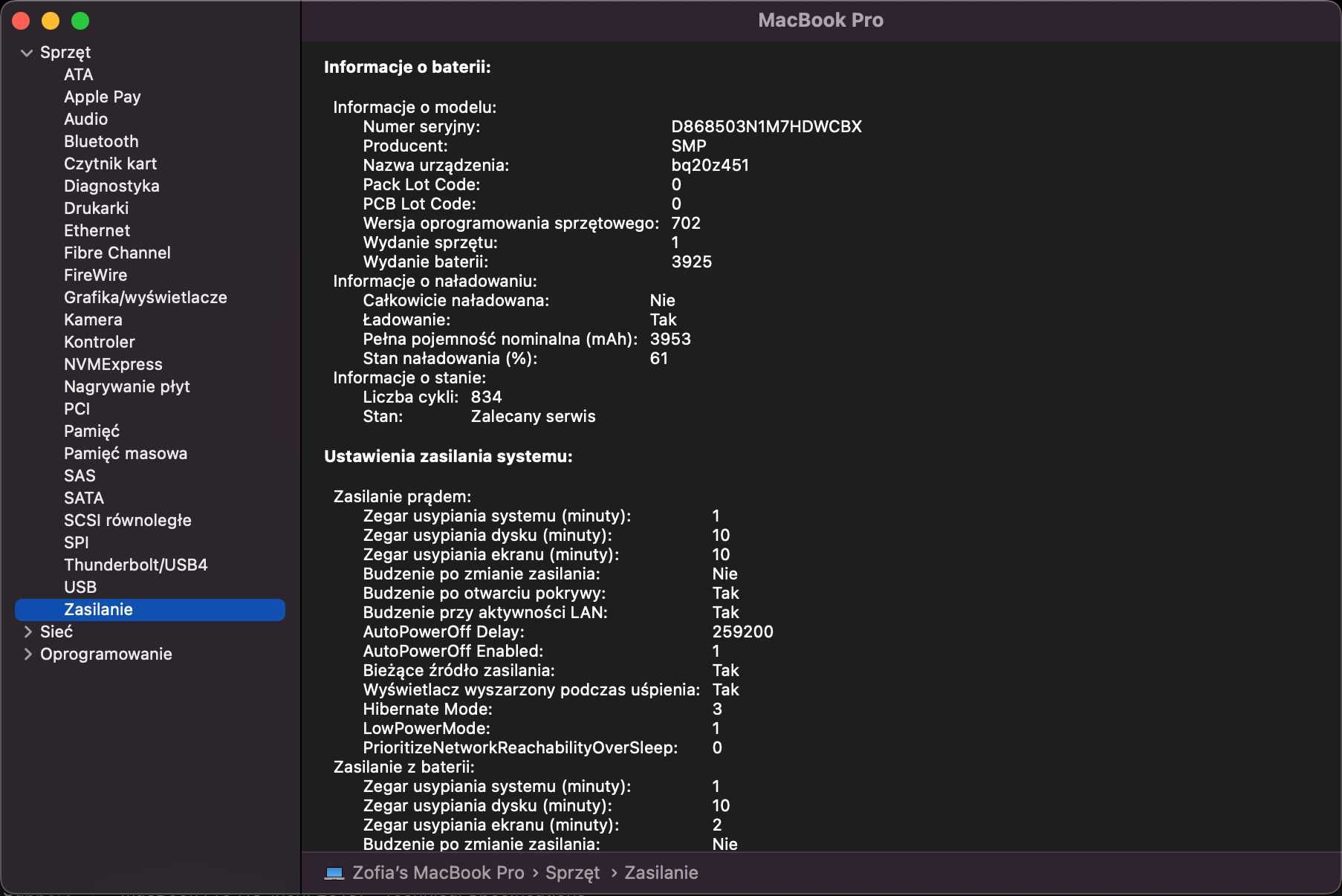
Task: Click device name value bq20z451
Action: 710,165
